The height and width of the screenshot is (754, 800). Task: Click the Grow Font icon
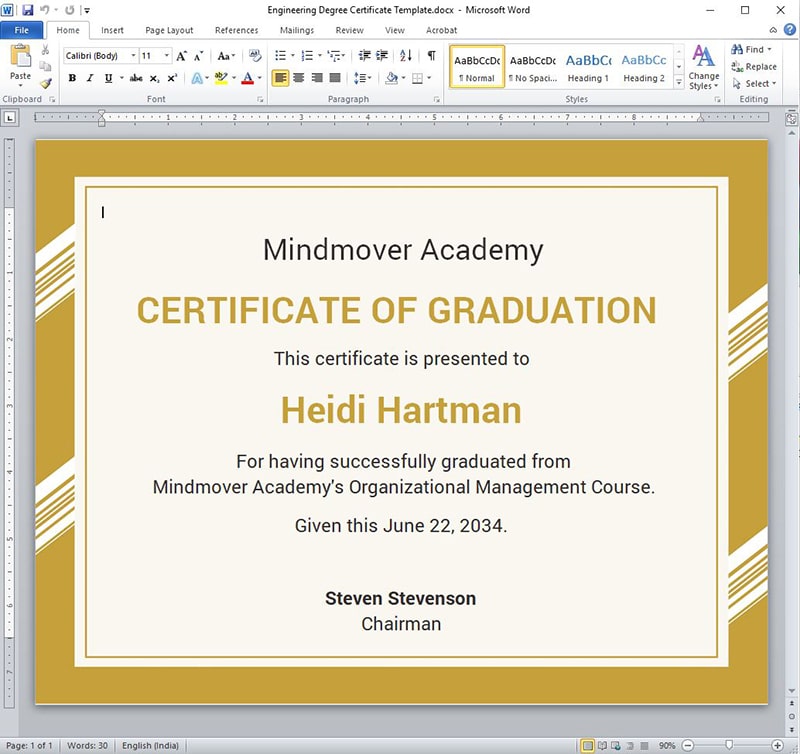pyautogui.click(x=181, y=56)
